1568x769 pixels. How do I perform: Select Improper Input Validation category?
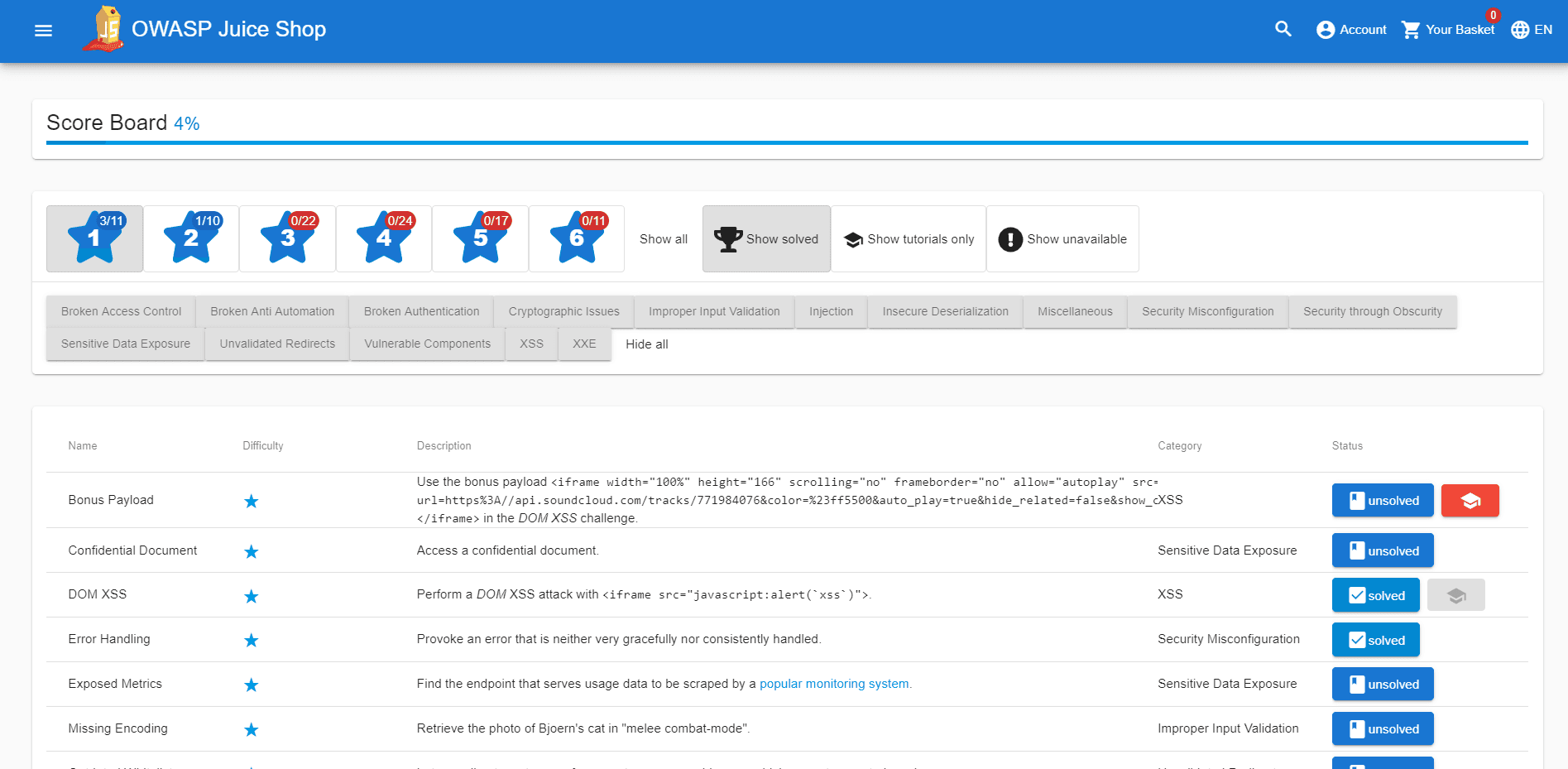pyautogui.click(x=714, y=312)
